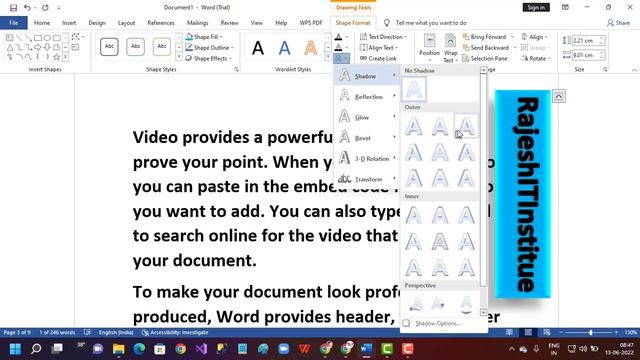Open the Reflection submenu
This screenshot has height=360, width=640.
coord(366,96)
